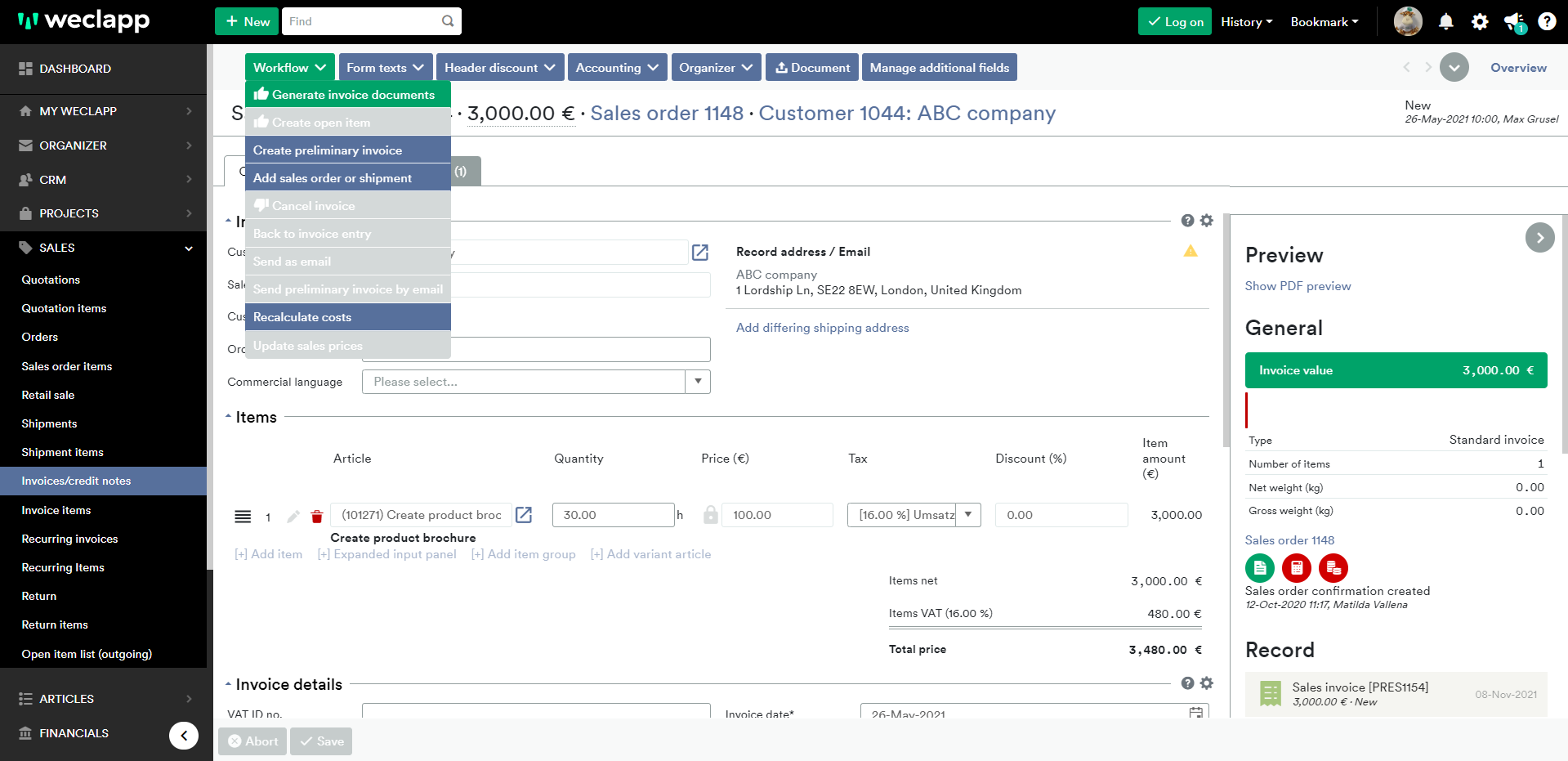The image size is (1568, 761).
Task: Open help for the invoice section
Action: [x=1187, y=221]
